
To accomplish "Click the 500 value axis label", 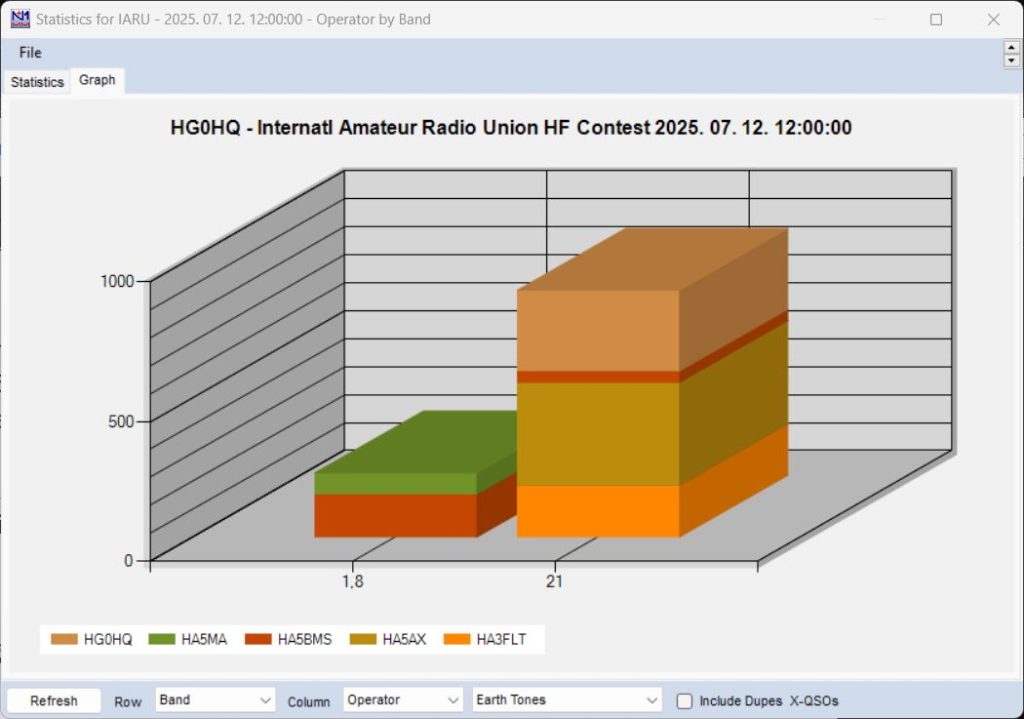I will click(x=121, y=421).
